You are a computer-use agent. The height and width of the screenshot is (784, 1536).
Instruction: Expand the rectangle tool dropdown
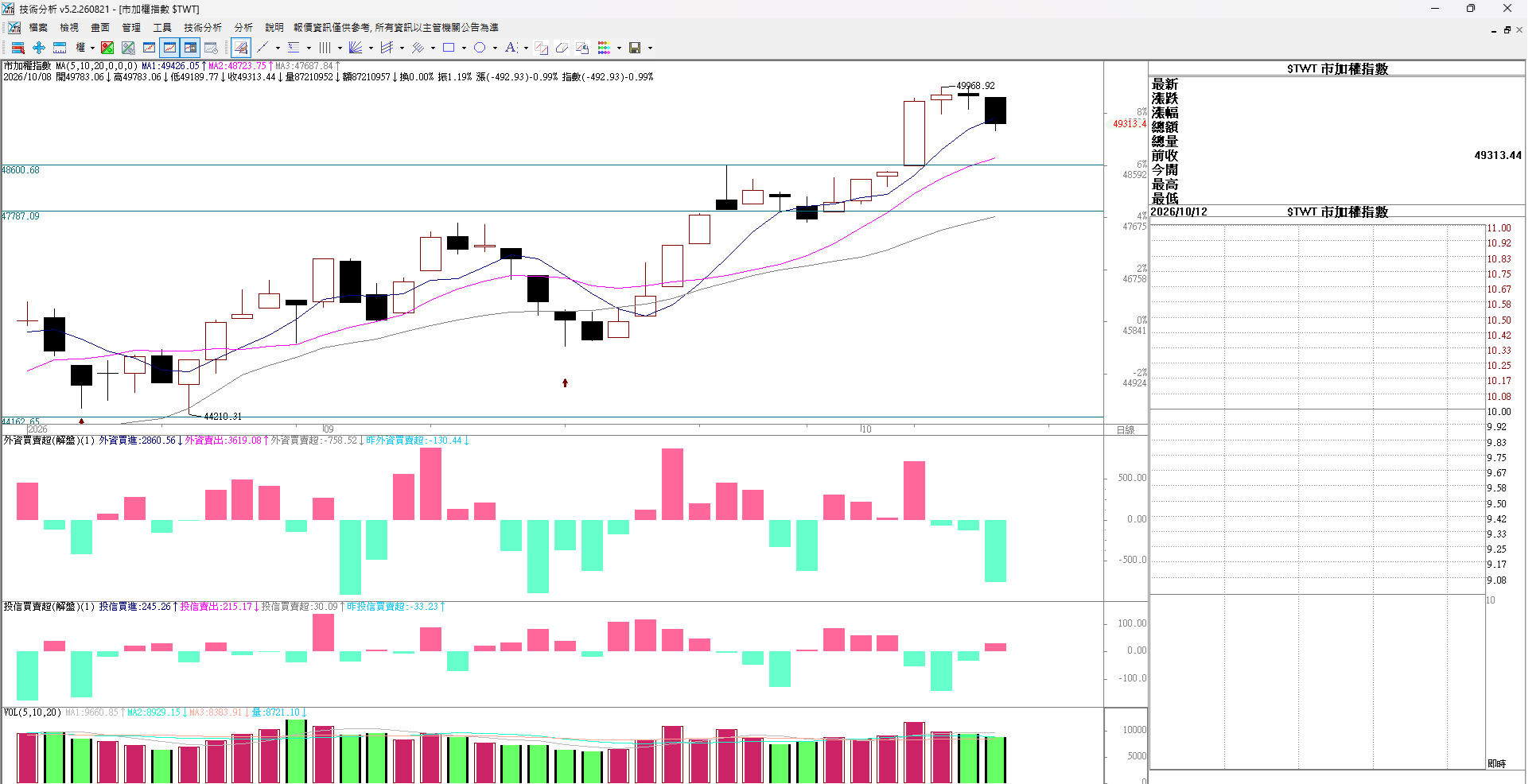point(464,48)
